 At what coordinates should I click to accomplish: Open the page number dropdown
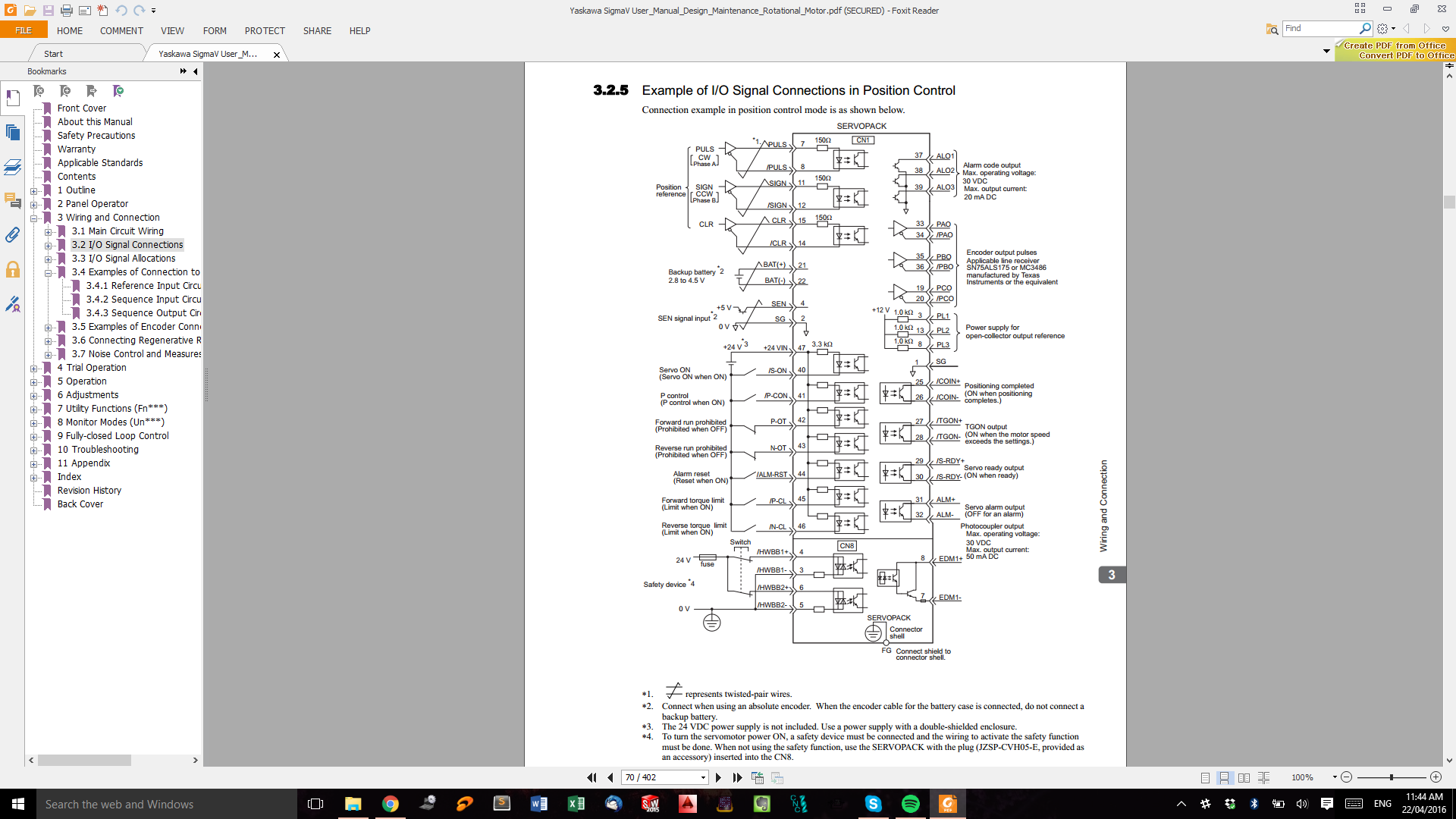point(703,777)
